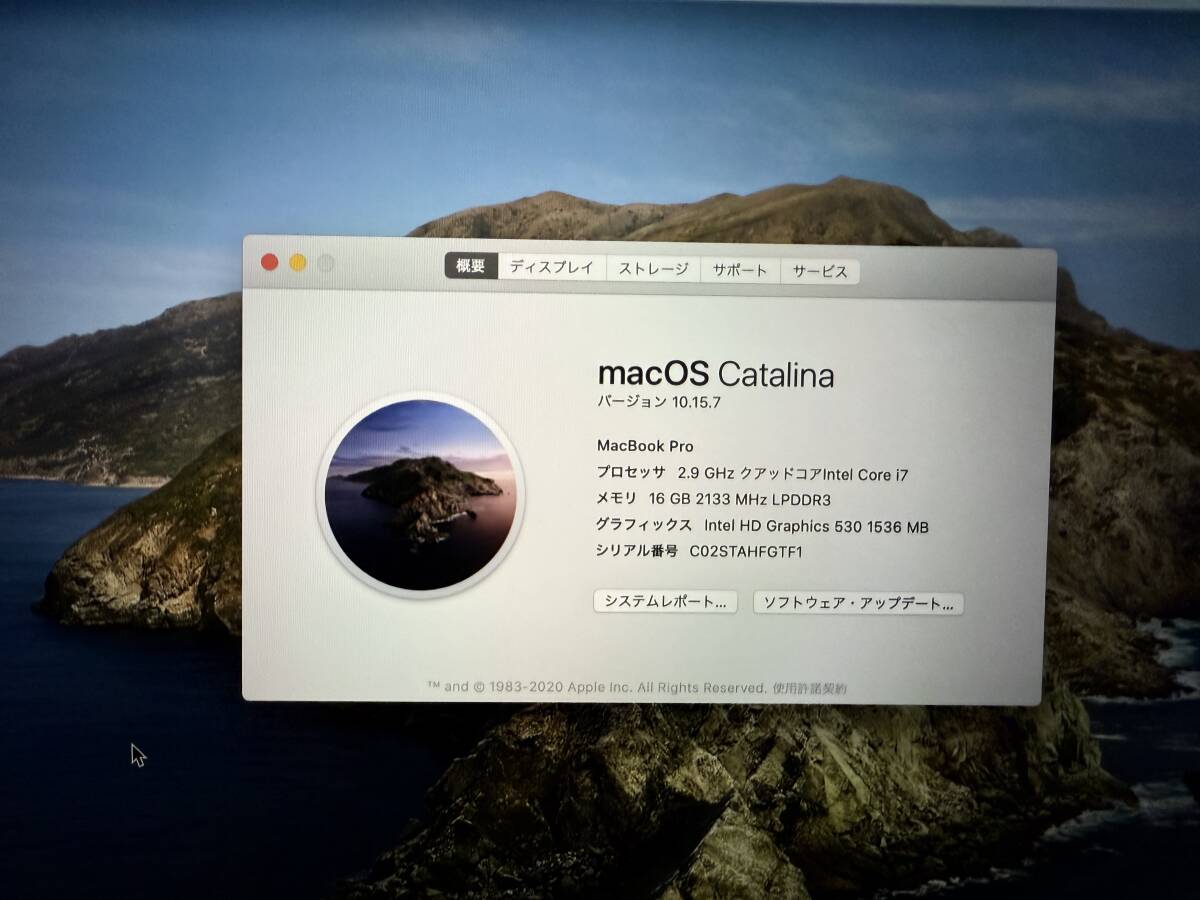Viewport: 1200px width, 900px height.
Task: Click graphics value Intel HD Graphics 530 1536 MB
Action: (x=816, y=525)
